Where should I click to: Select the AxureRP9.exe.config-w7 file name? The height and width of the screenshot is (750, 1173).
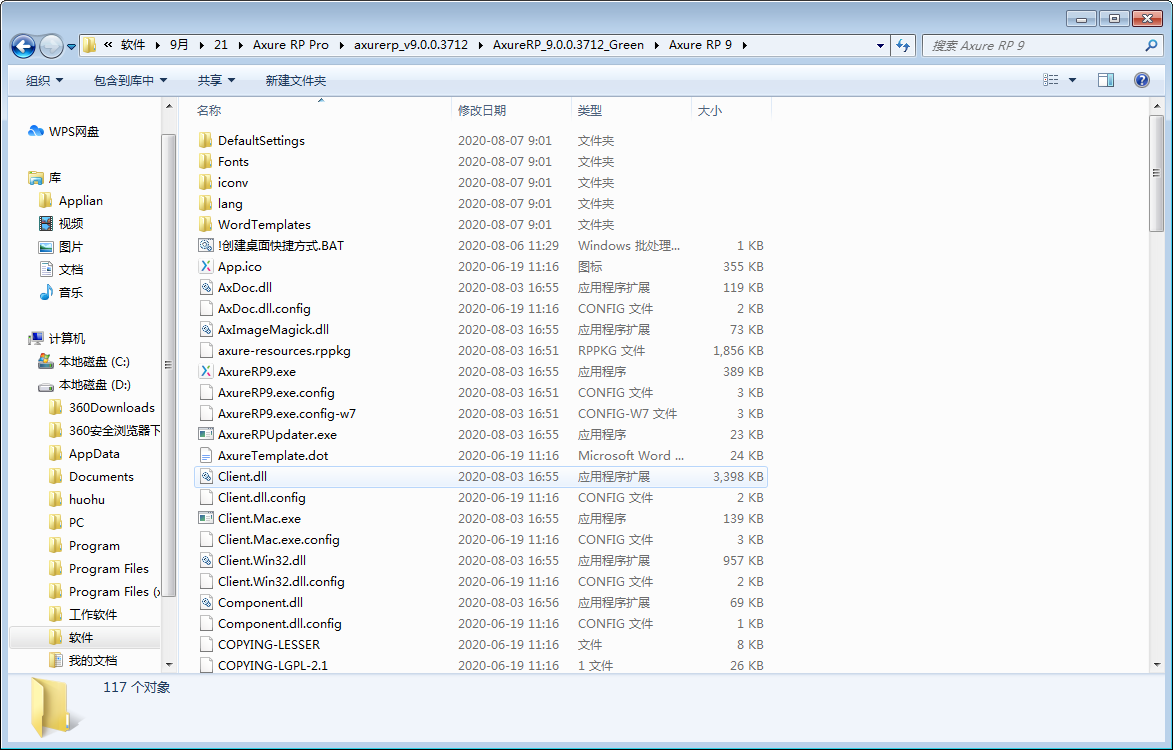(x=287, y=414)
